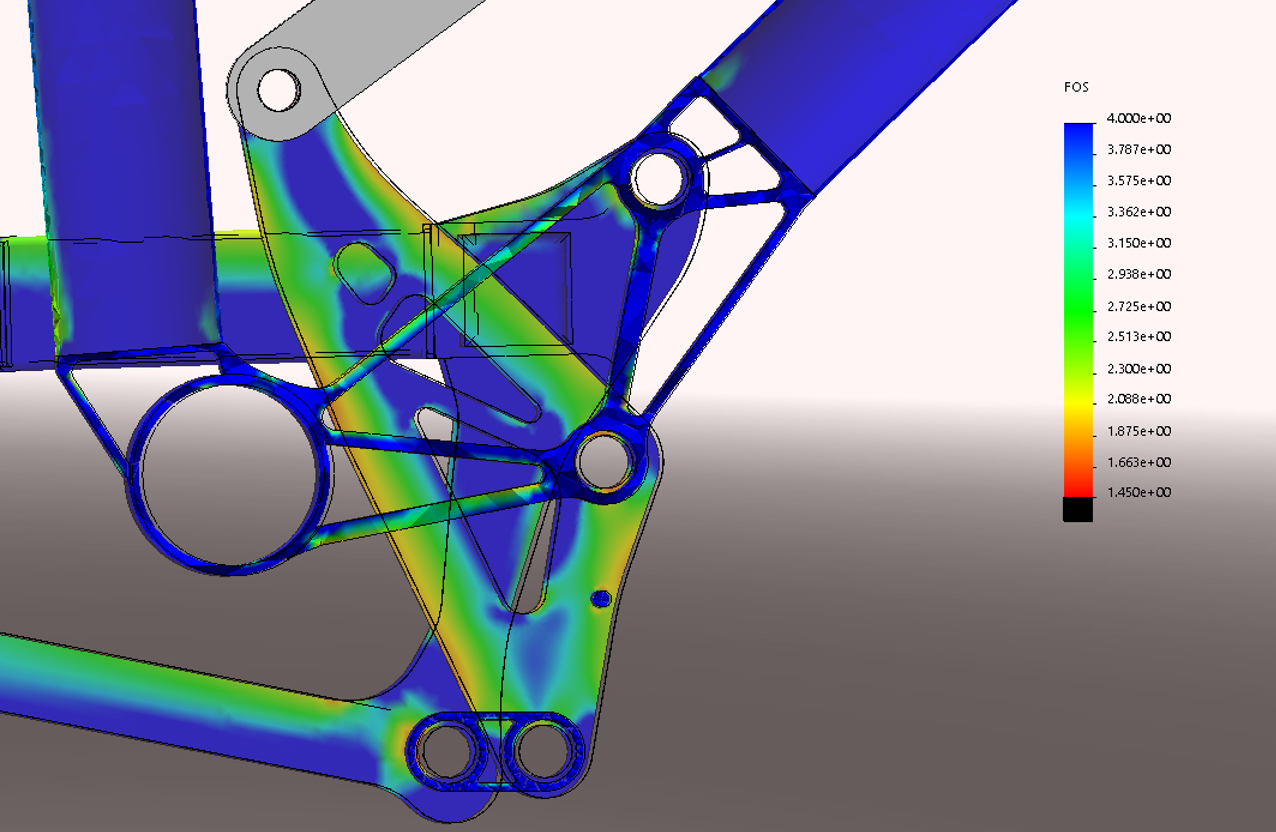Pick the upper pivot hole near the gusset
Screen dimensions: 1276x832
[x=660, y=177]
